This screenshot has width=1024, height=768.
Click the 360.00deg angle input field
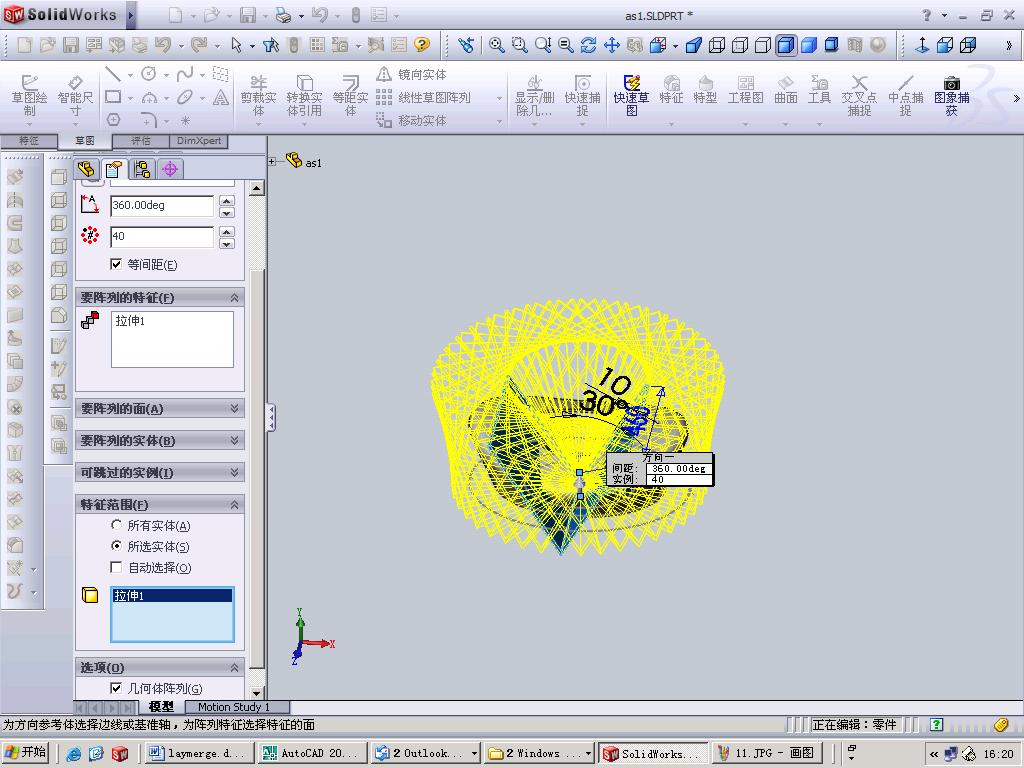pyautogui.click(x=162, y=206)
